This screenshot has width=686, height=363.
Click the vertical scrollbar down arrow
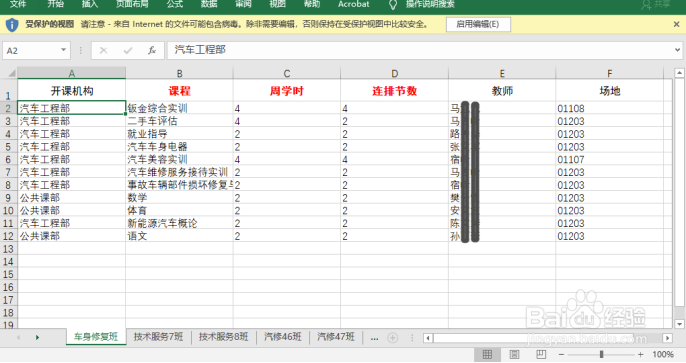click(x=679, y=324)
